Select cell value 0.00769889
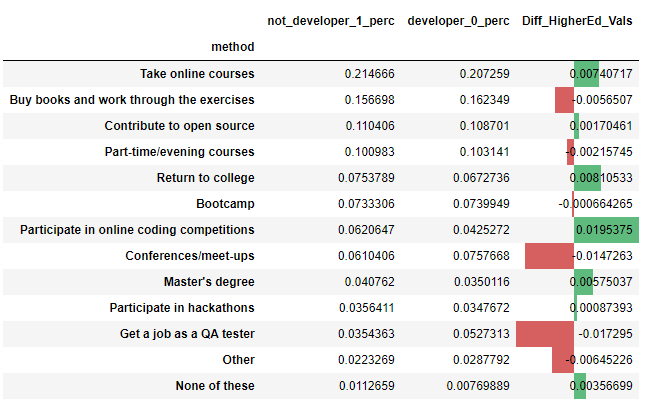647x403 pixels. 478,385
